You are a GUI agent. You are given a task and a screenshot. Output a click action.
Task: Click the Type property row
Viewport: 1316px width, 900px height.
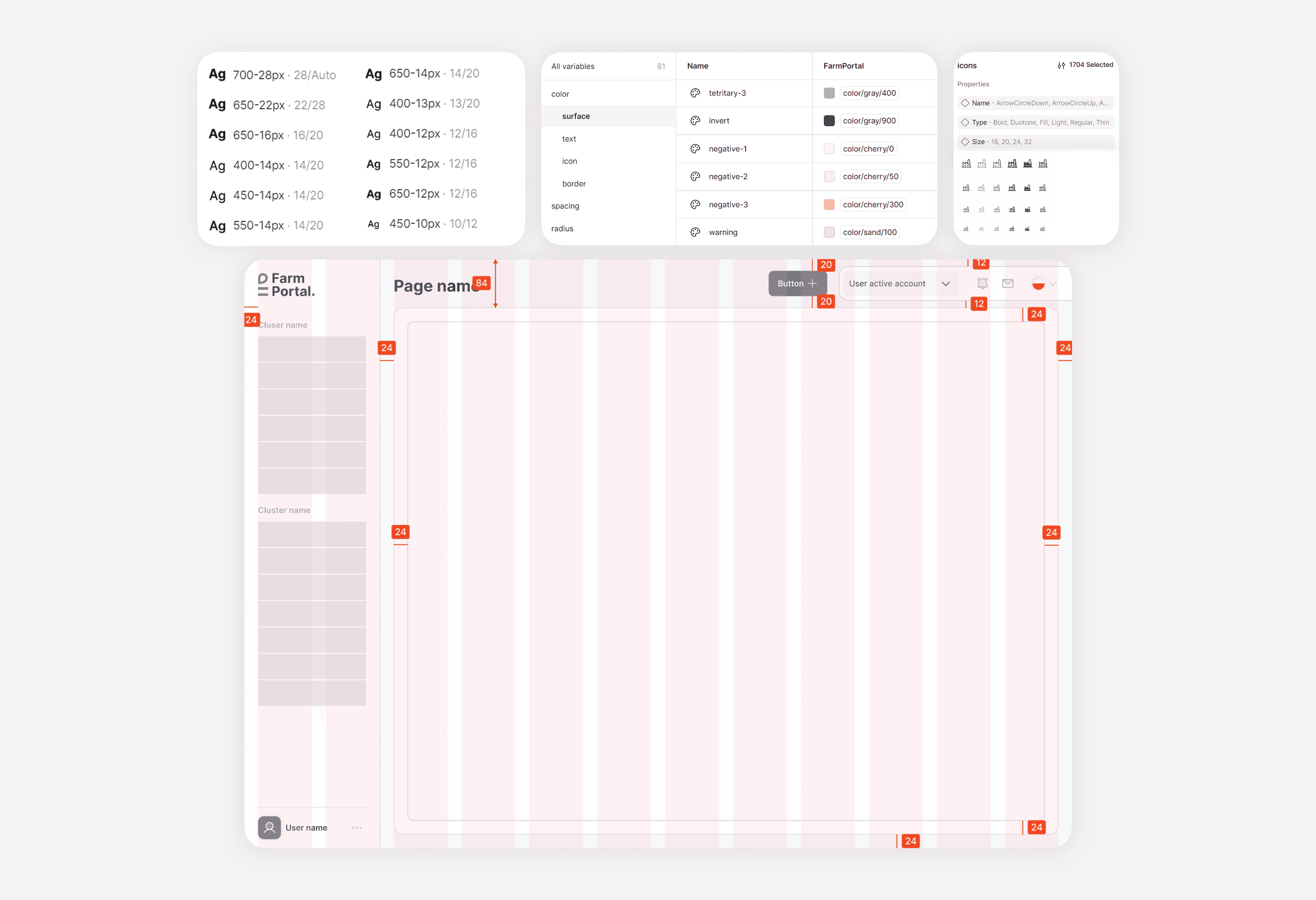[1036, 122]
